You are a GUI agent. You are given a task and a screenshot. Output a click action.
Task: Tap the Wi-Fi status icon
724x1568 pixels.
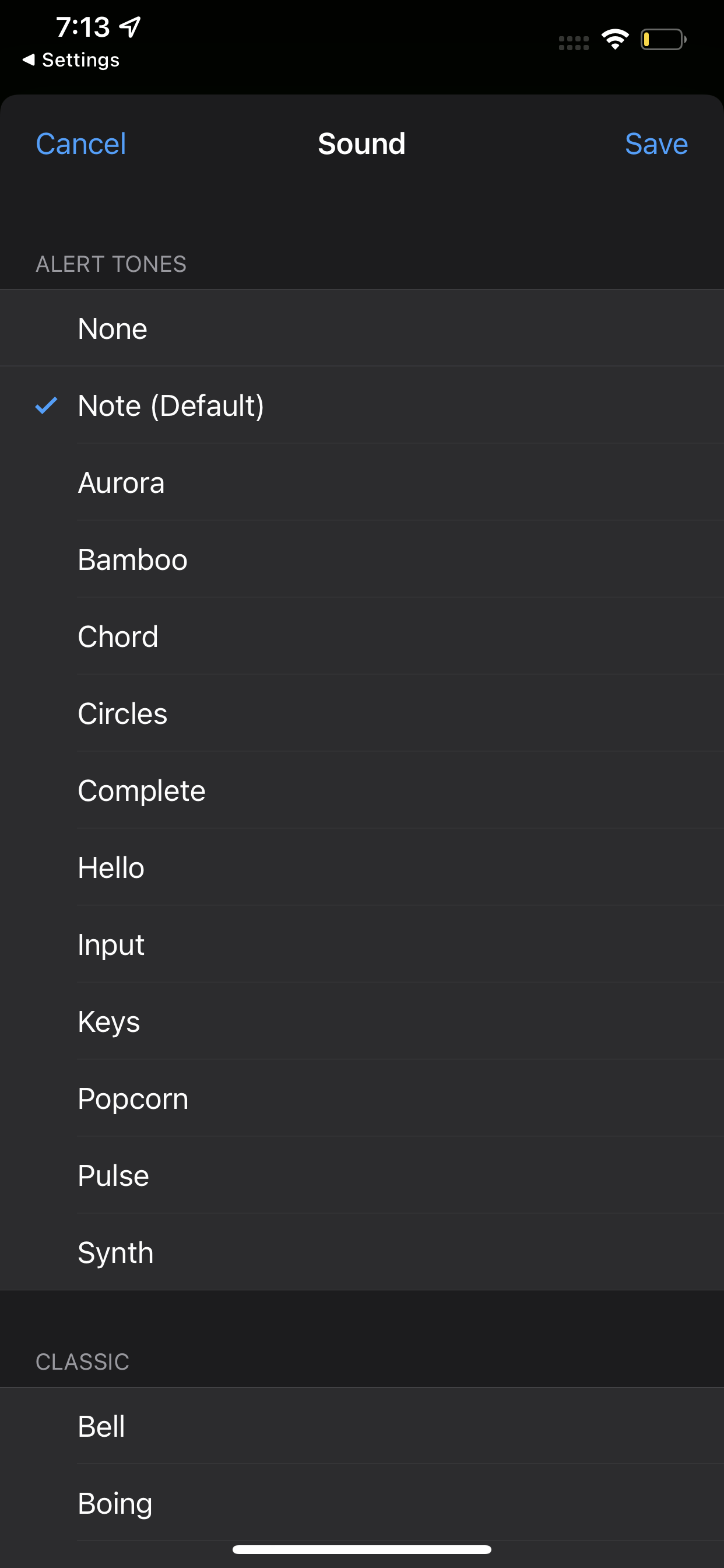tap(614, 40)
